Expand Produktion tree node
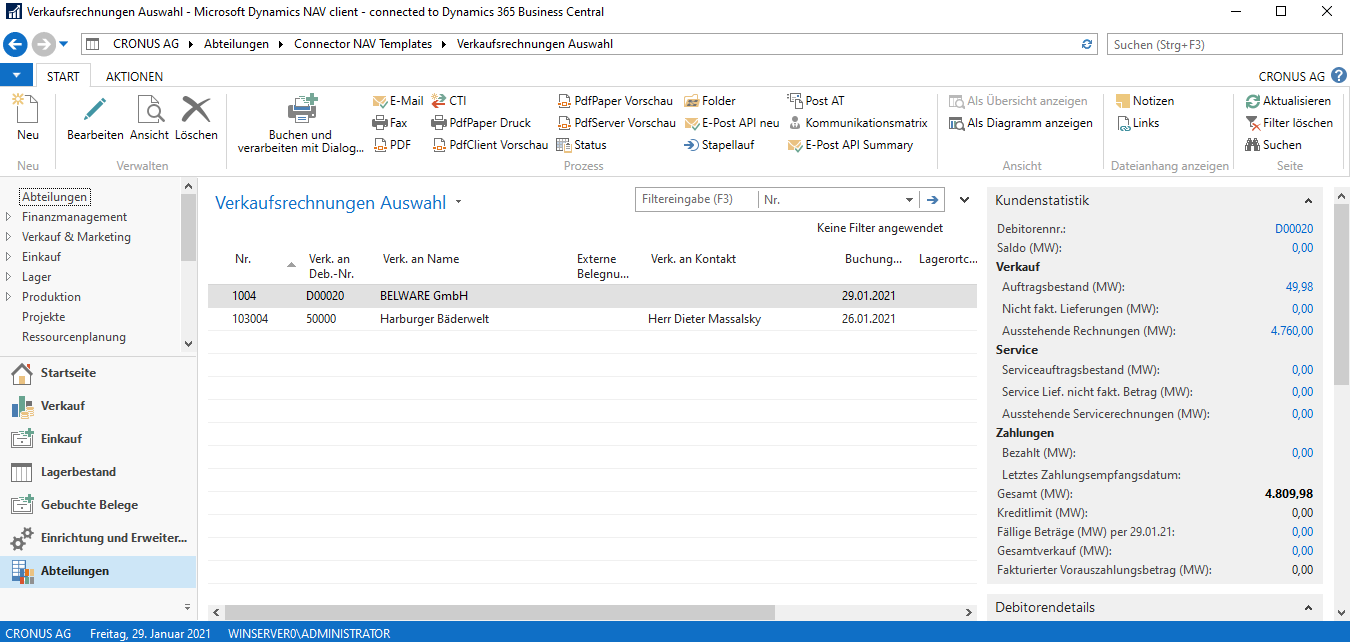This screenshot has width=1350, height=642. 10,297
